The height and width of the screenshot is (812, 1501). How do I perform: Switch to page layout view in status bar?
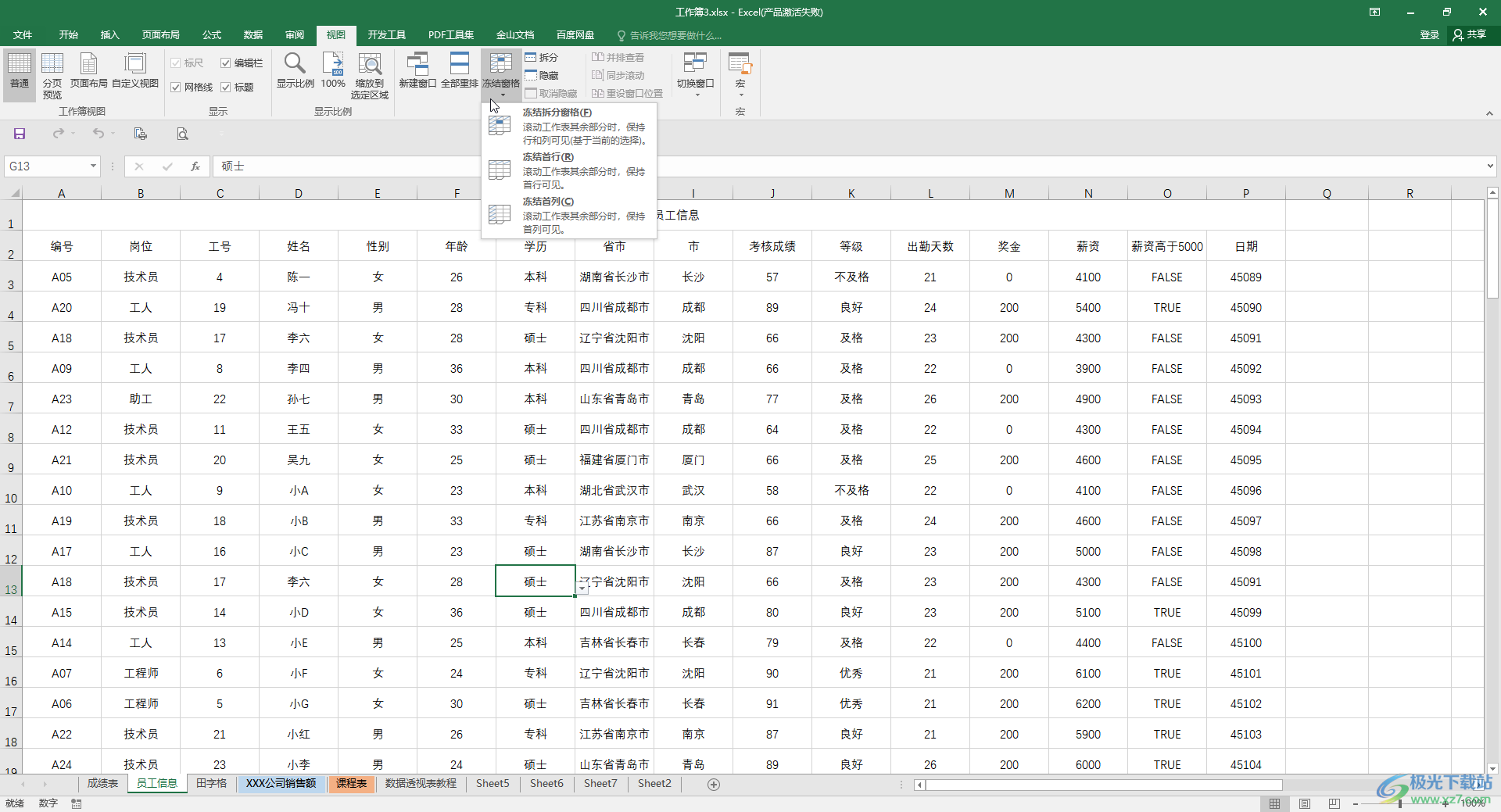(1305, 803)
